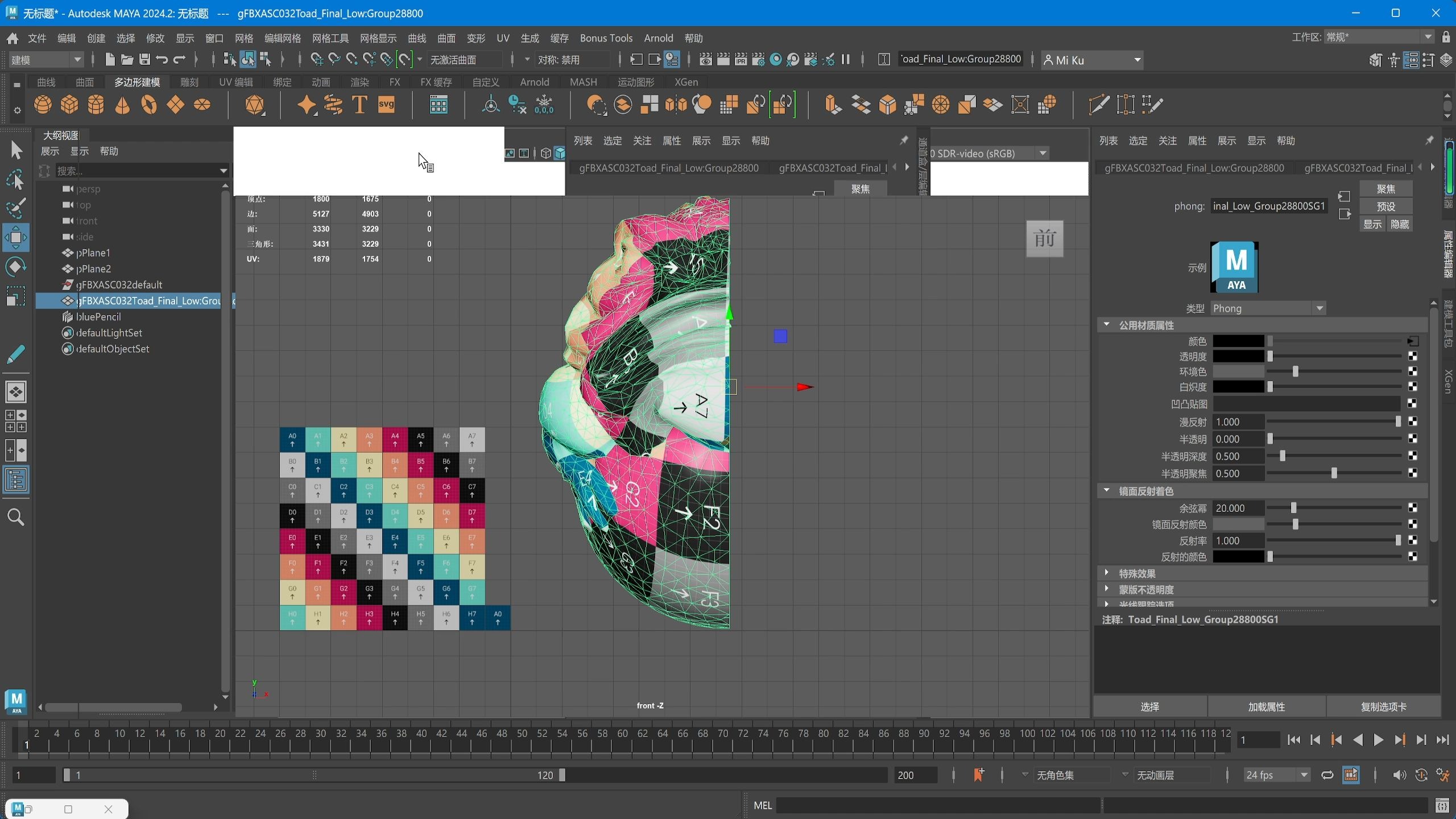This screenshot has height=819, width=1456.
Task: Click the 加载属性 button
Action: coord(1266,706)
